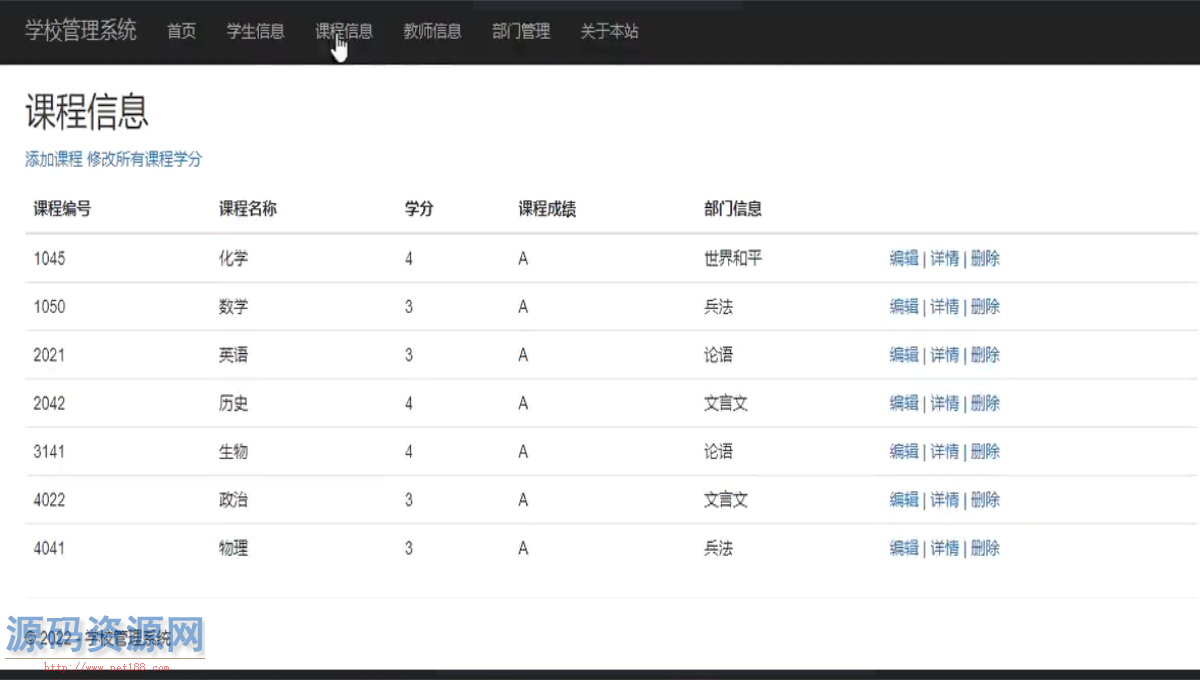Viewport: 1200px width, 680px height.
Task: Click the 源码资源网 watermark logo
Action: pos(105,635)
